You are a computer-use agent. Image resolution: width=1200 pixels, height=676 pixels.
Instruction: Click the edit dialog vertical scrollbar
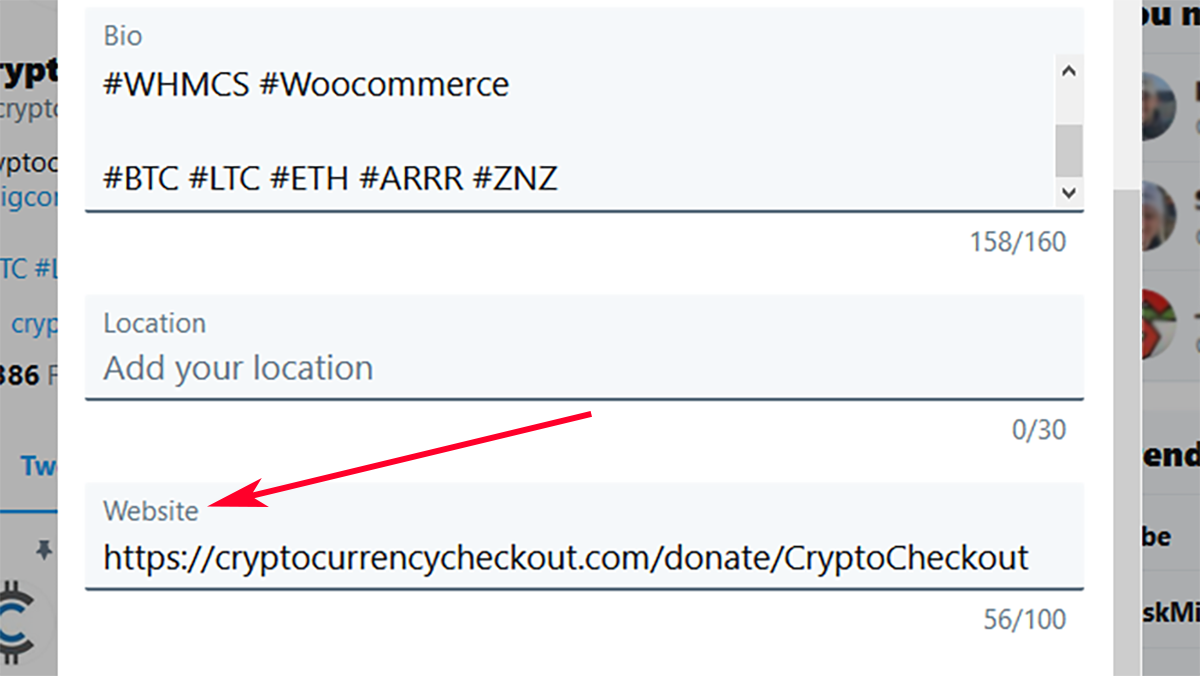pos(1127,338)
